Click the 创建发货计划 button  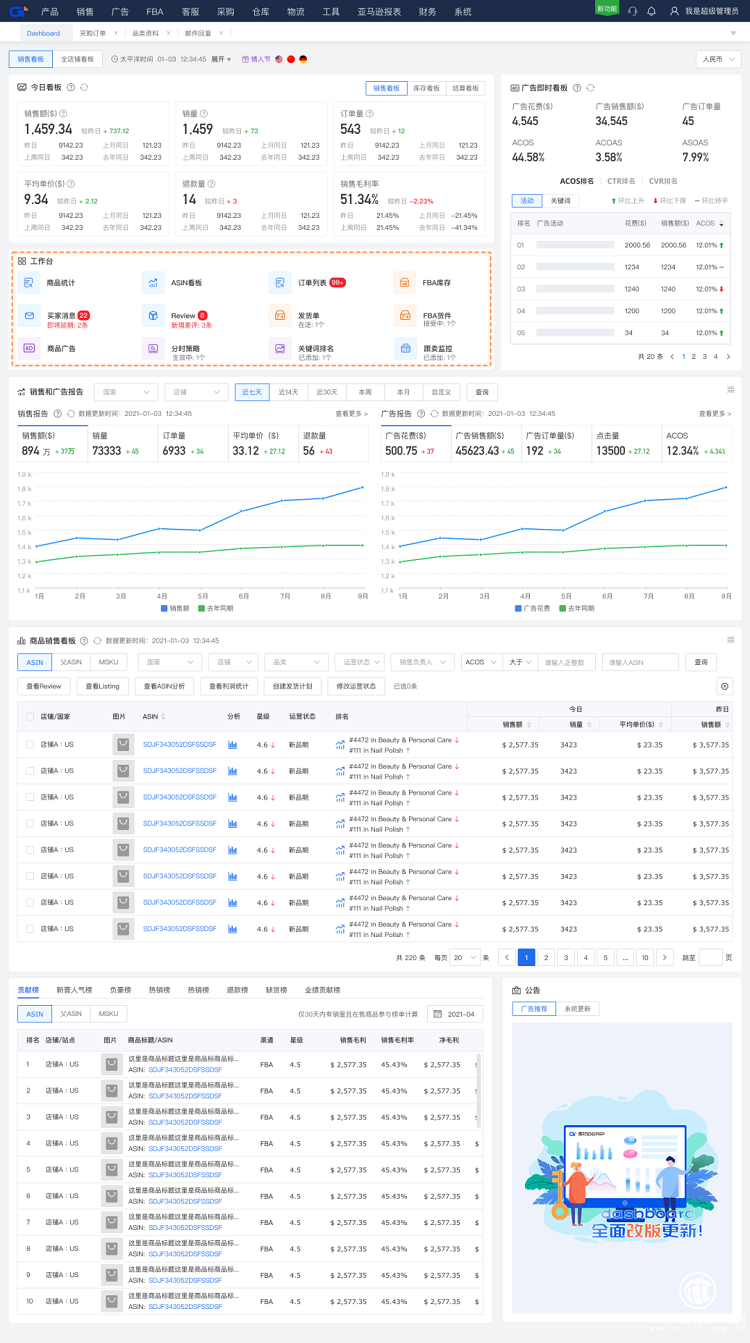coord(292,686)
